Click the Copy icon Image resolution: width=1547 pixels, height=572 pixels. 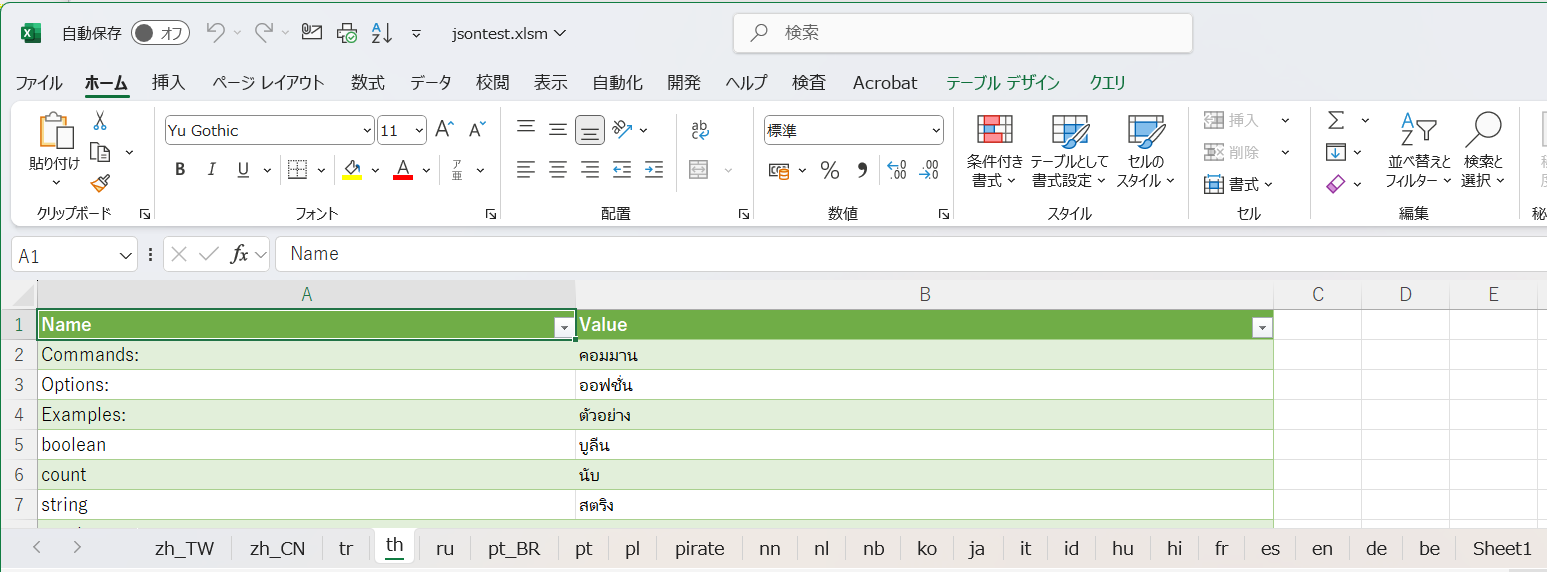click(x=99, y=152)
